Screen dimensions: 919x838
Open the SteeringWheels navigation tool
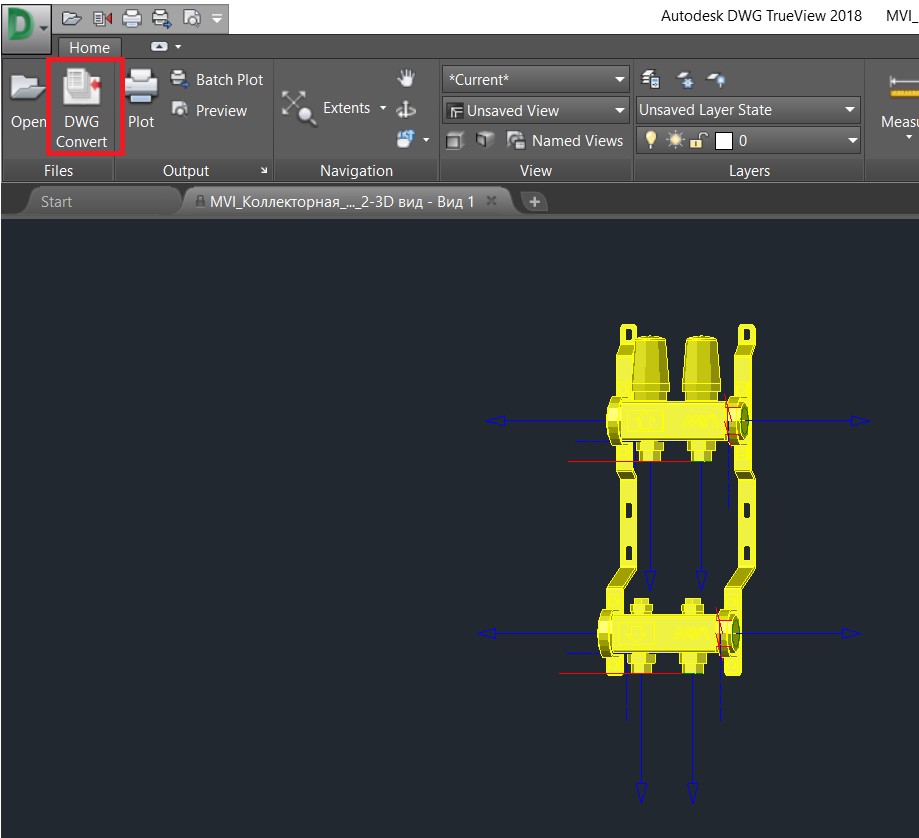pos(405,140)
